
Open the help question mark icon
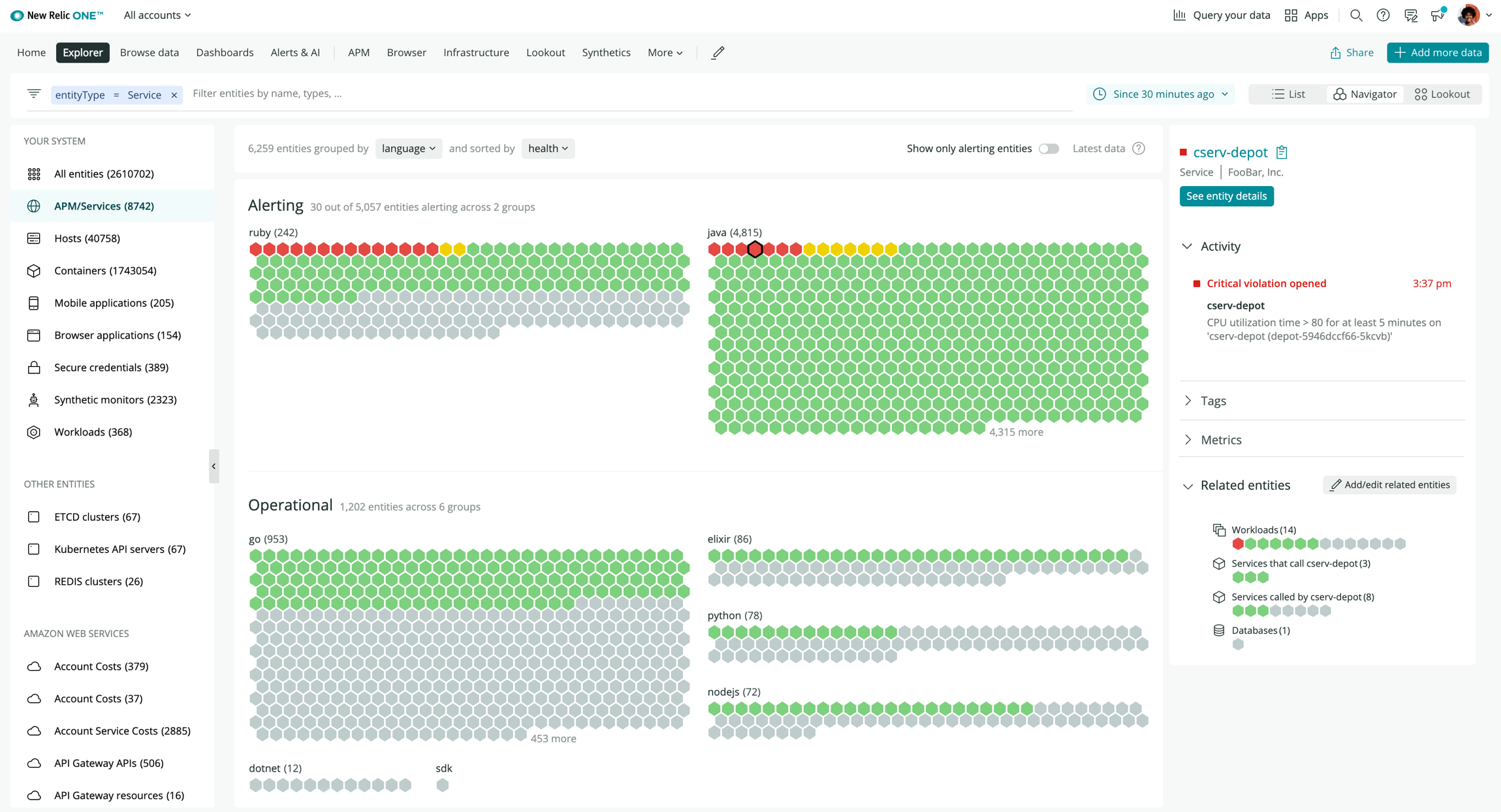click(x=1383, y=15)
